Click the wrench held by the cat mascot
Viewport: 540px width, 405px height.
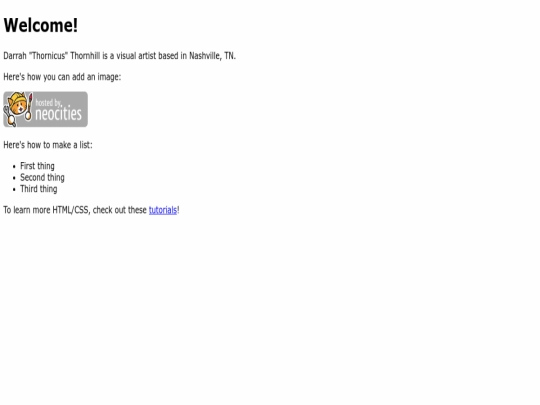[9, 116]
